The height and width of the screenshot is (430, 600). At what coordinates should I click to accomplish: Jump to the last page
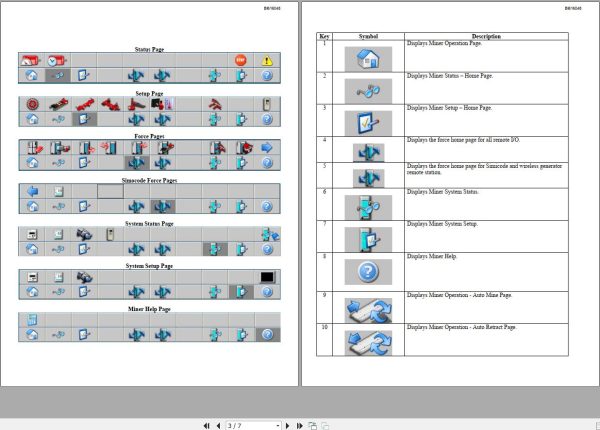click(x=300, y=425)
